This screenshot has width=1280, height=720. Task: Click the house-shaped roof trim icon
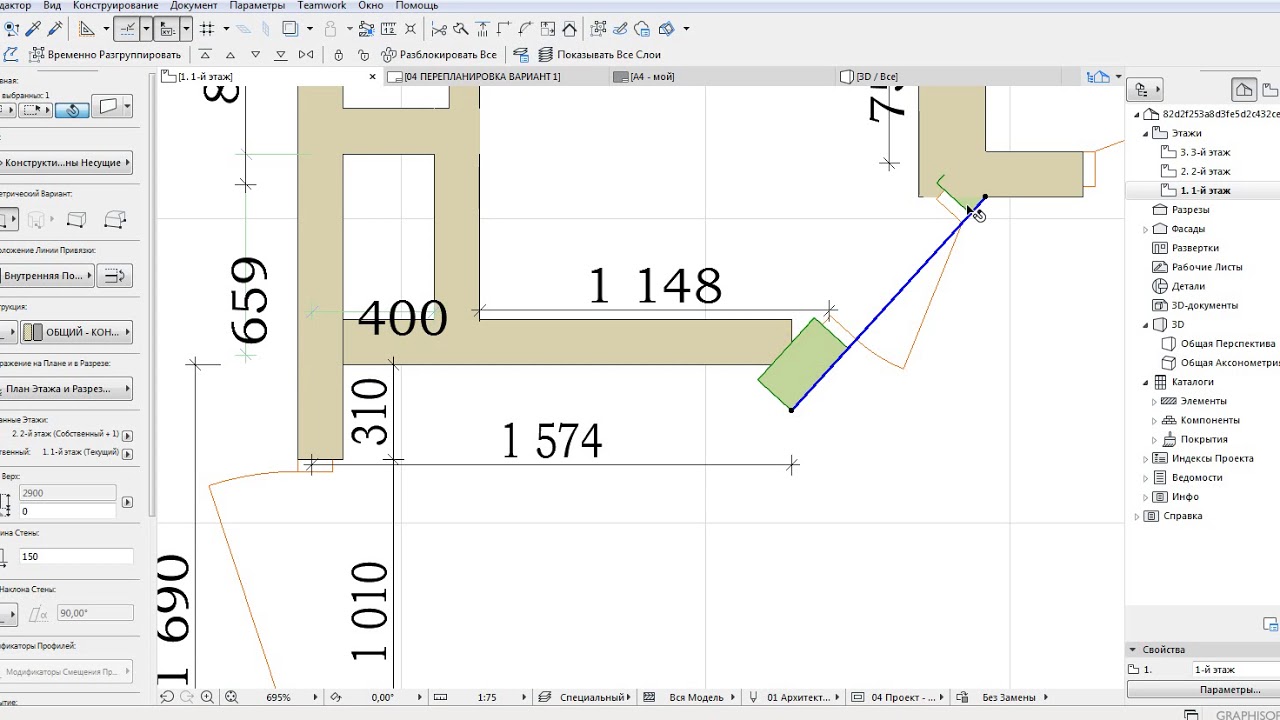(570, 29)
